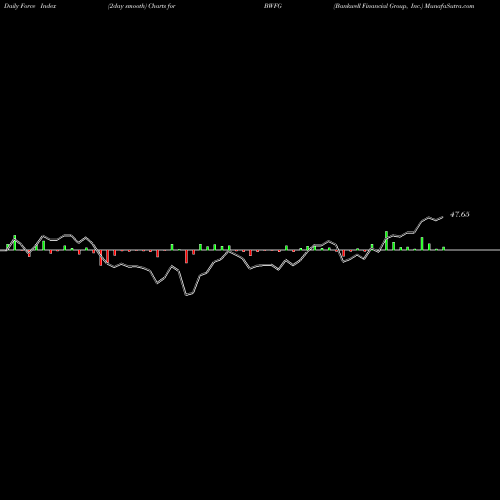The image size is (500, 500).
Task: Click the 47.65 value label
Action: point(460,214)
